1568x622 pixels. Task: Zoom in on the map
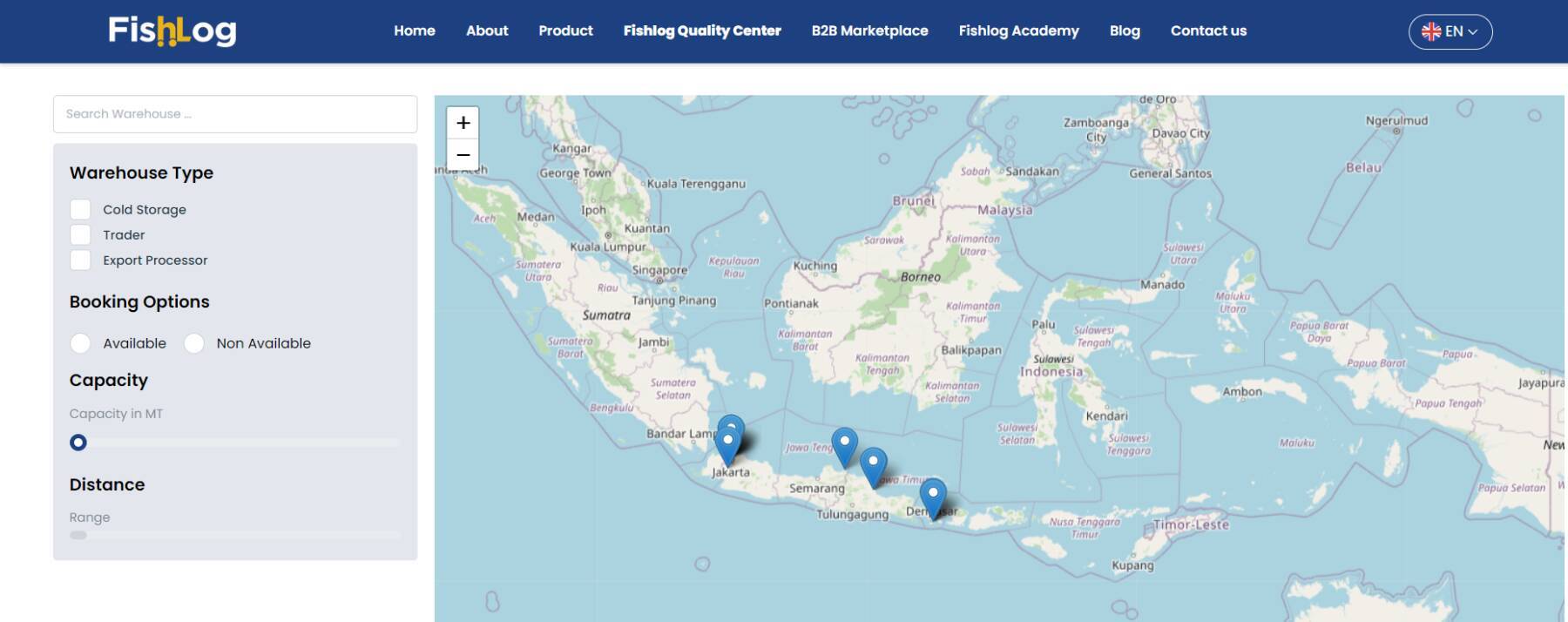[463, 123]
